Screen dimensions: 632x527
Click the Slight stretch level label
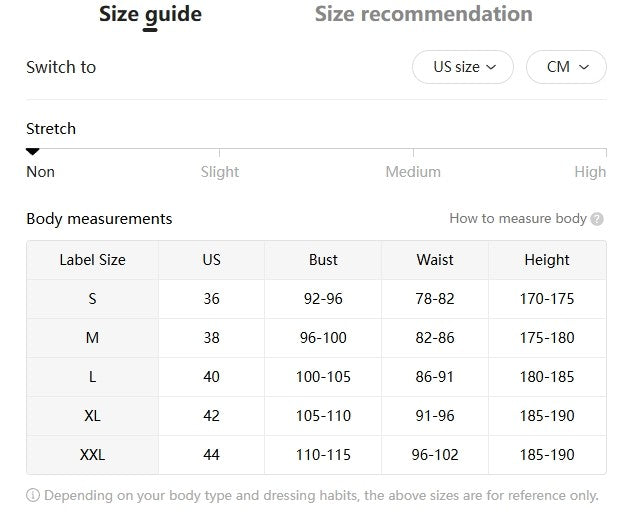click(x=219, y=172)
